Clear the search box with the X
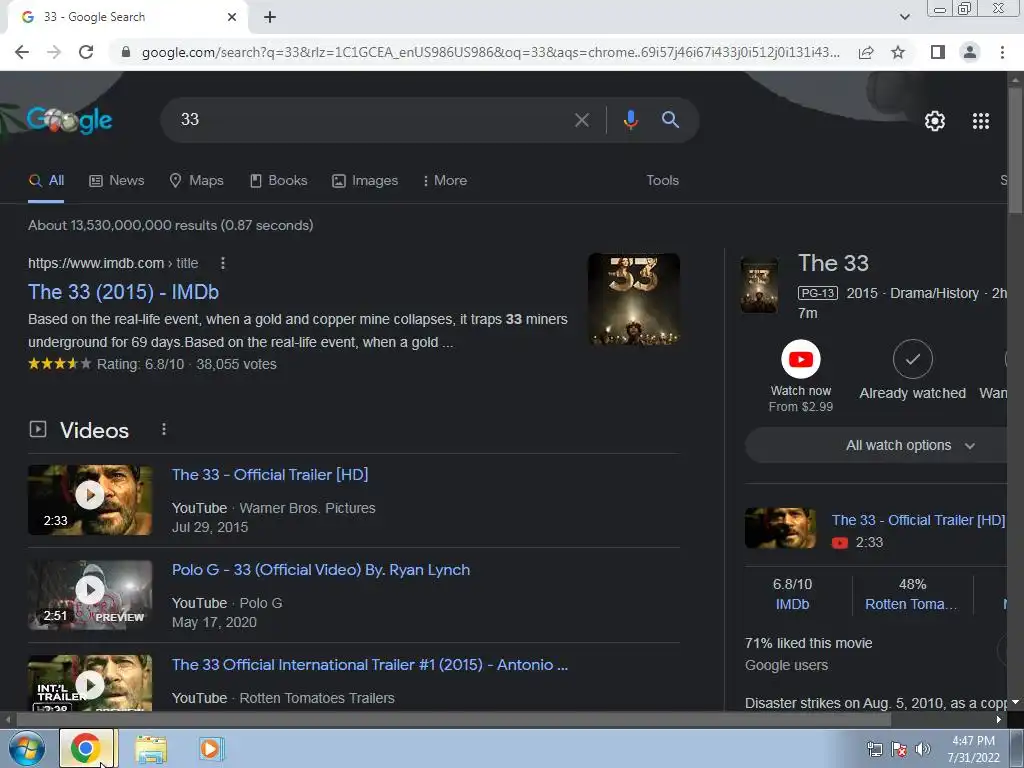 tap(581, 120)
